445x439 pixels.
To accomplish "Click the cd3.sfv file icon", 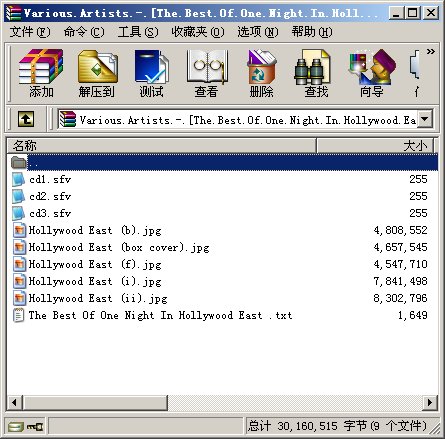I will tap(19, 213).
